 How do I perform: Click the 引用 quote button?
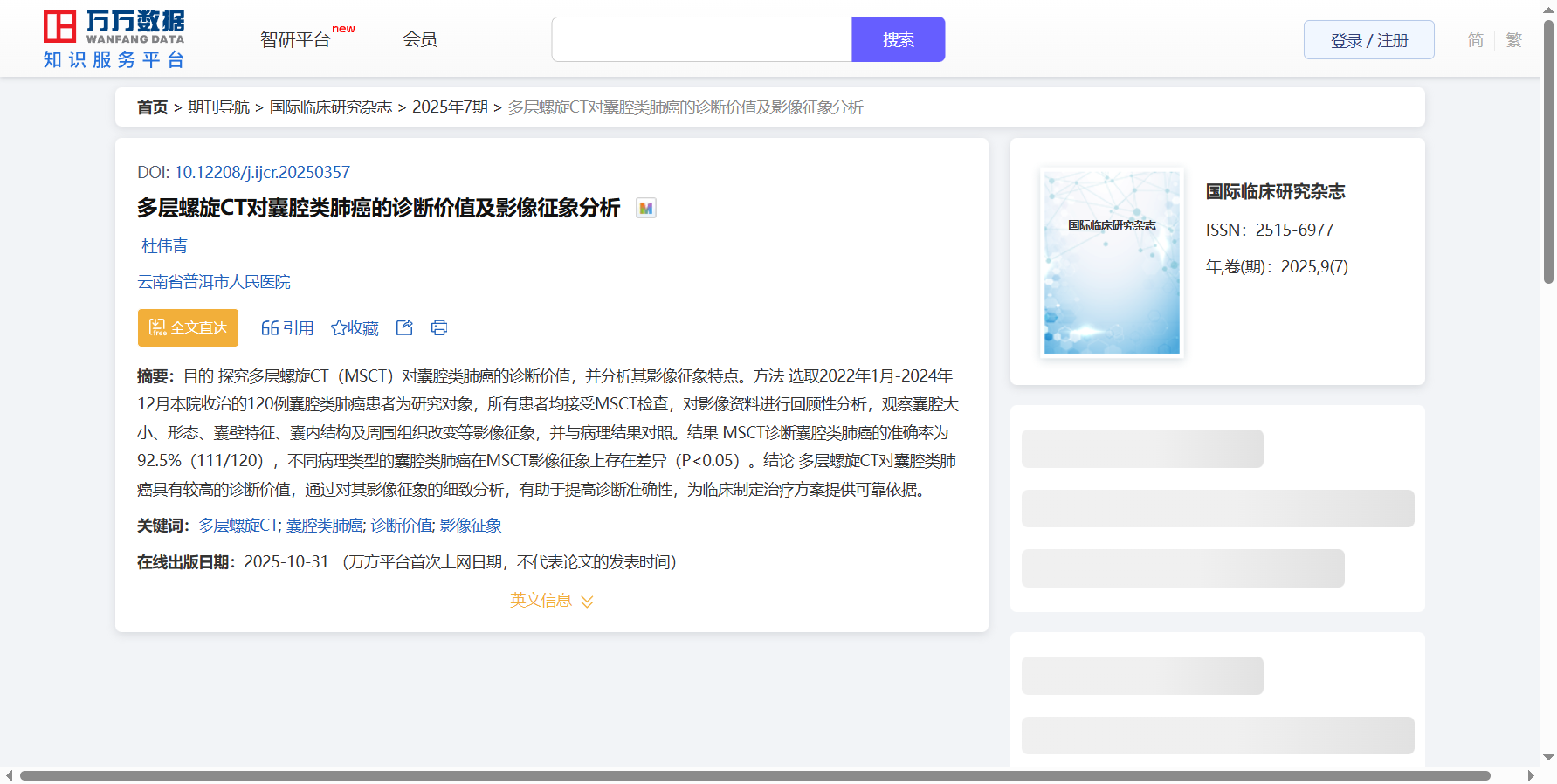click(x=287, y=327)
